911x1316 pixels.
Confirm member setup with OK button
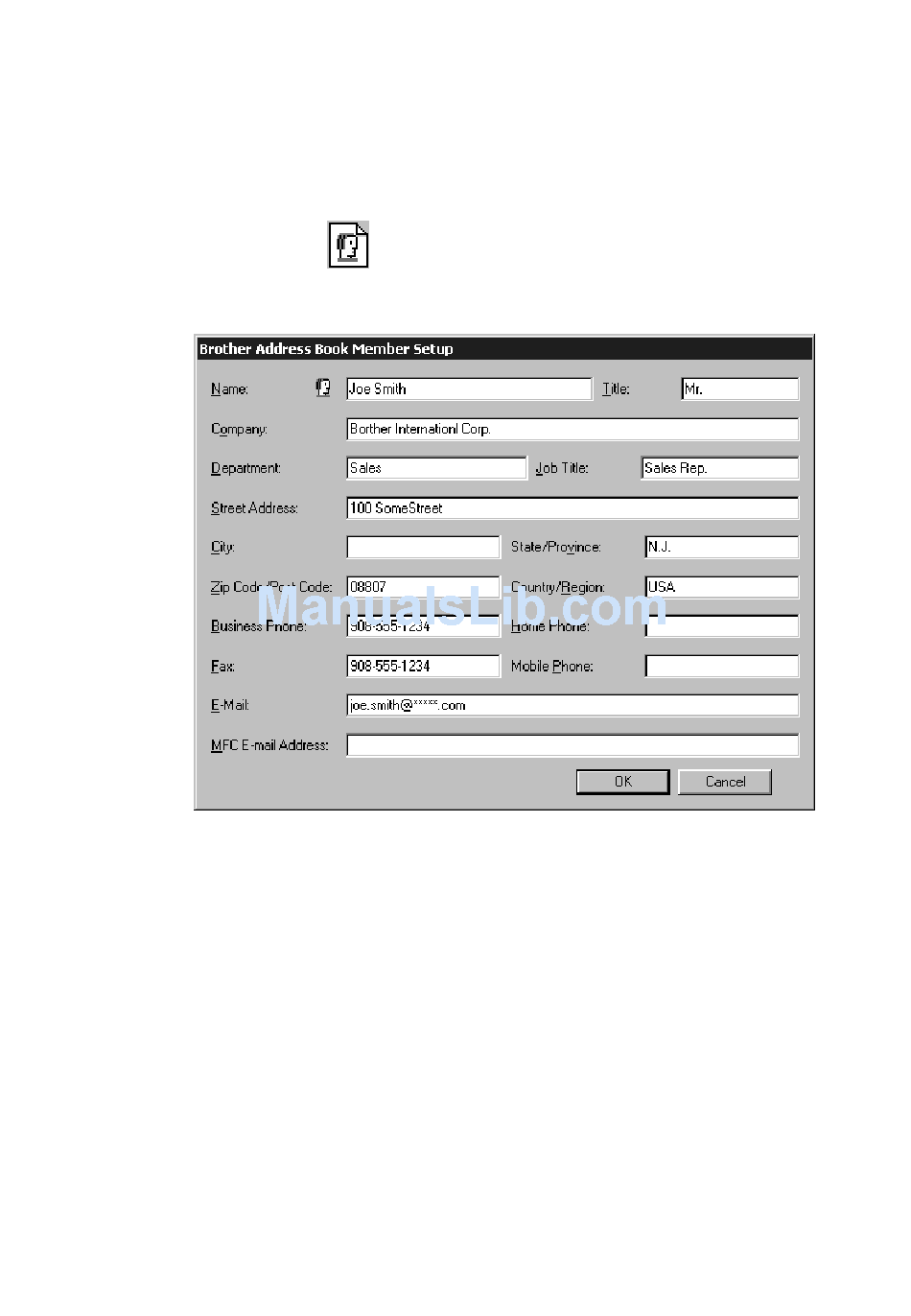(622, 782)
